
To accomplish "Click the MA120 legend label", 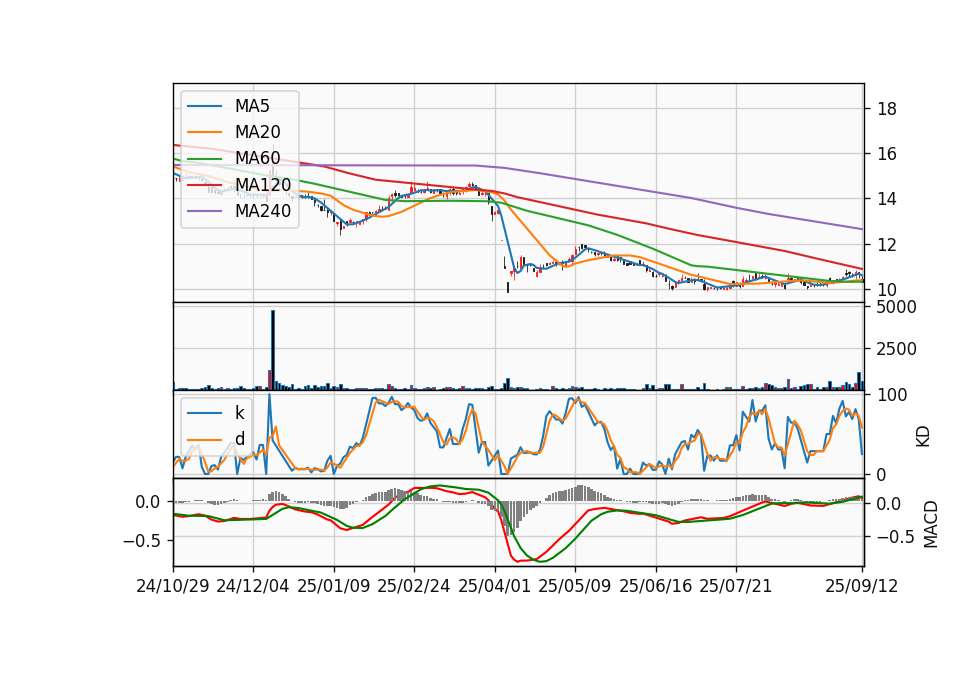I will pyautogui.click(x=263, y=185).
